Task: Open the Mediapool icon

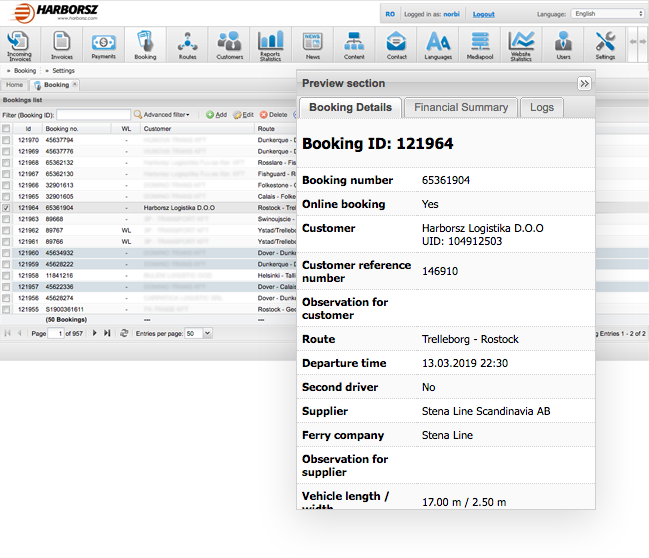Action: tap(479, 44)
